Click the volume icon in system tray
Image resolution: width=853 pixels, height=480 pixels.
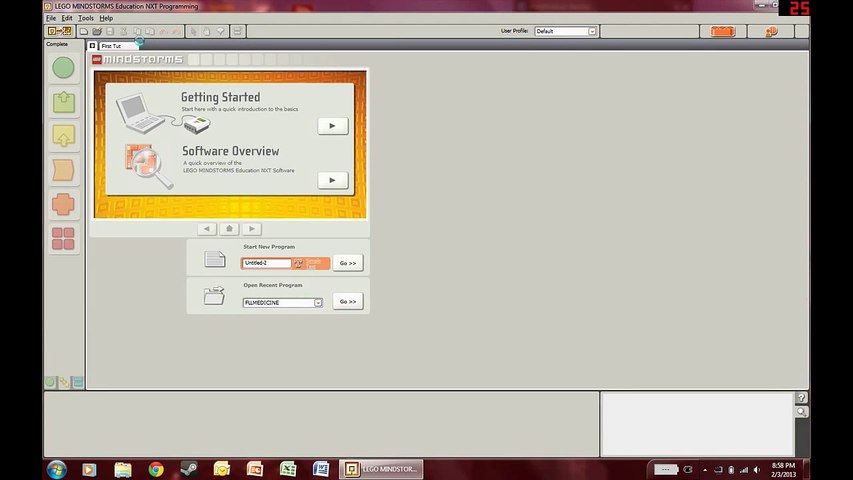[757, 470]
